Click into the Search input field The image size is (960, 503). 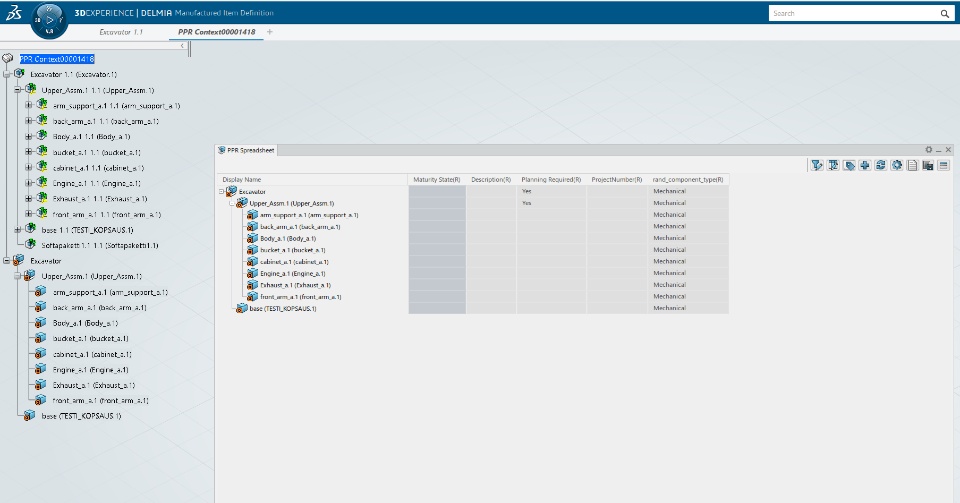coord(853,13)
